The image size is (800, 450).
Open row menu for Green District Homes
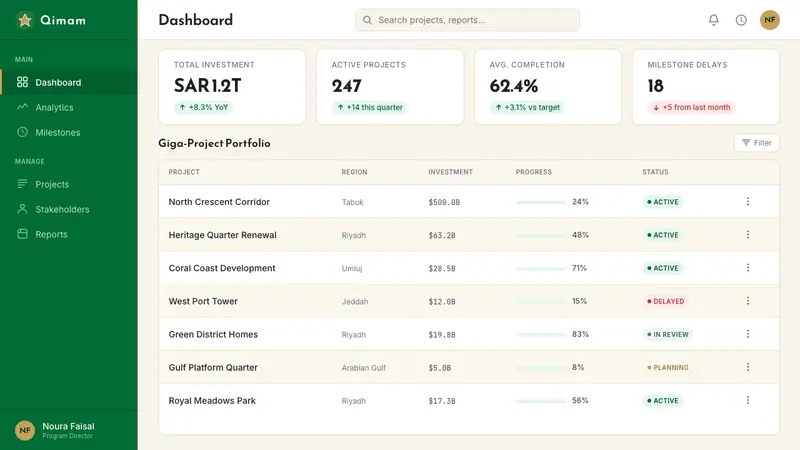[x=748, y=334]
